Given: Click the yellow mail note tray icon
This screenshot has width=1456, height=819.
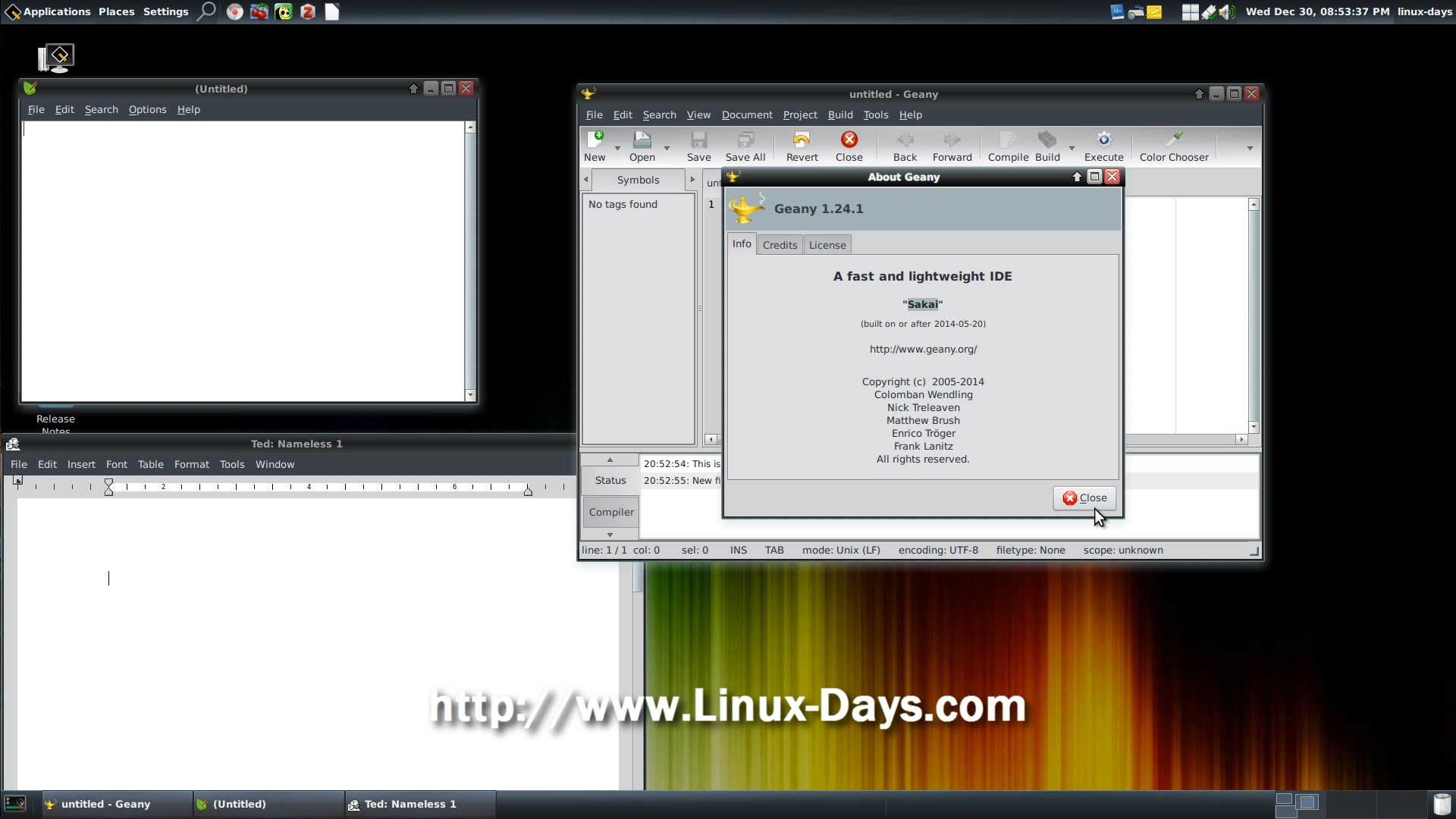Looking at the screenshot, I should pyautogui.click(x=1154, y=11).
